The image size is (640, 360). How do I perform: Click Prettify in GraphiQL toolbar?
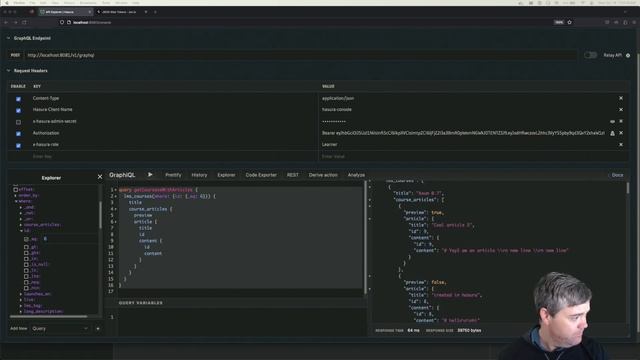click(x=173, y=175)
